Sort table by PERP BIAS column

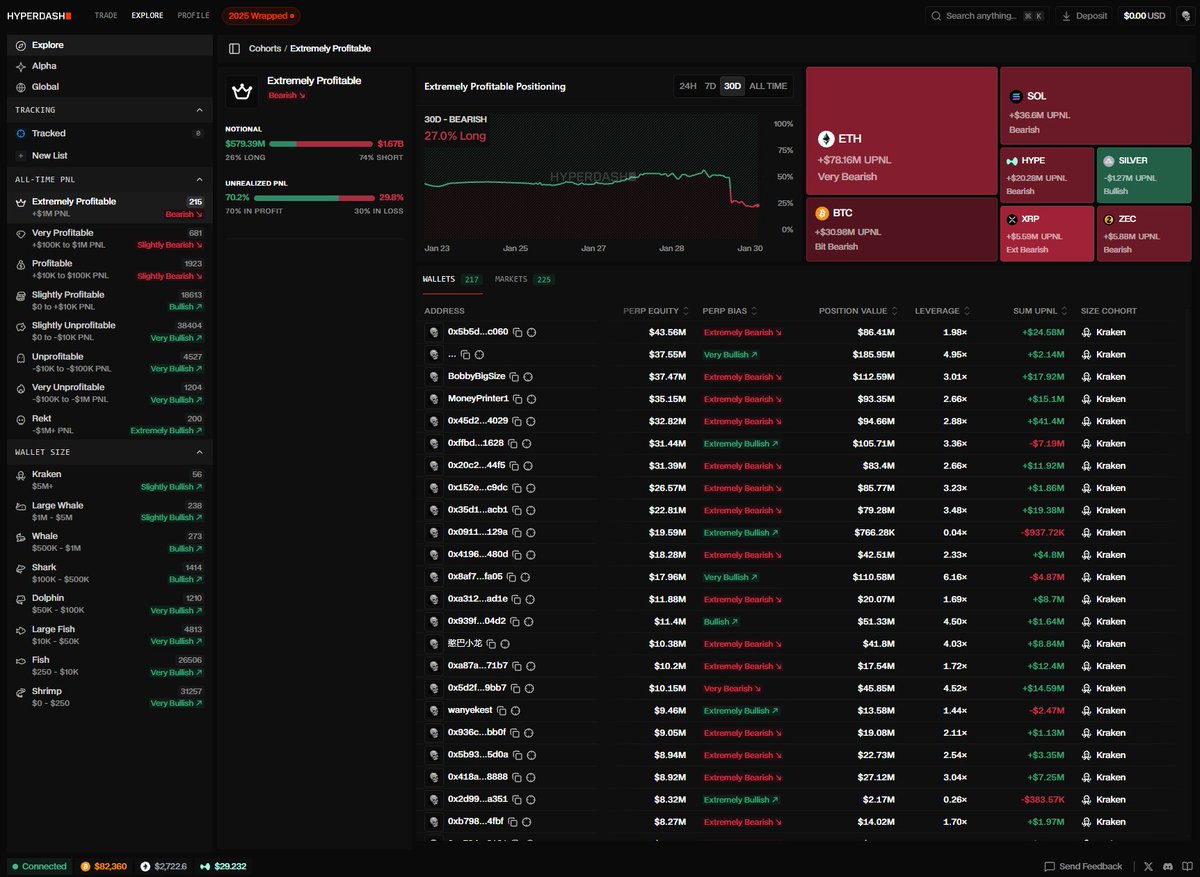[x=730, y=311]
